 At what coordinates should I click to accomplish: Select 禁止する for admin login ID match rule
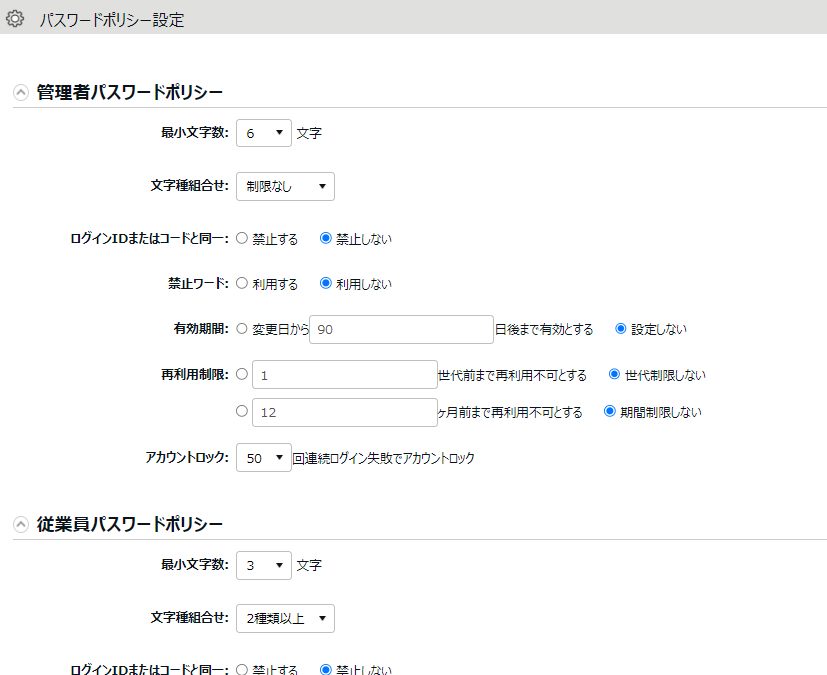coord(240,238)
